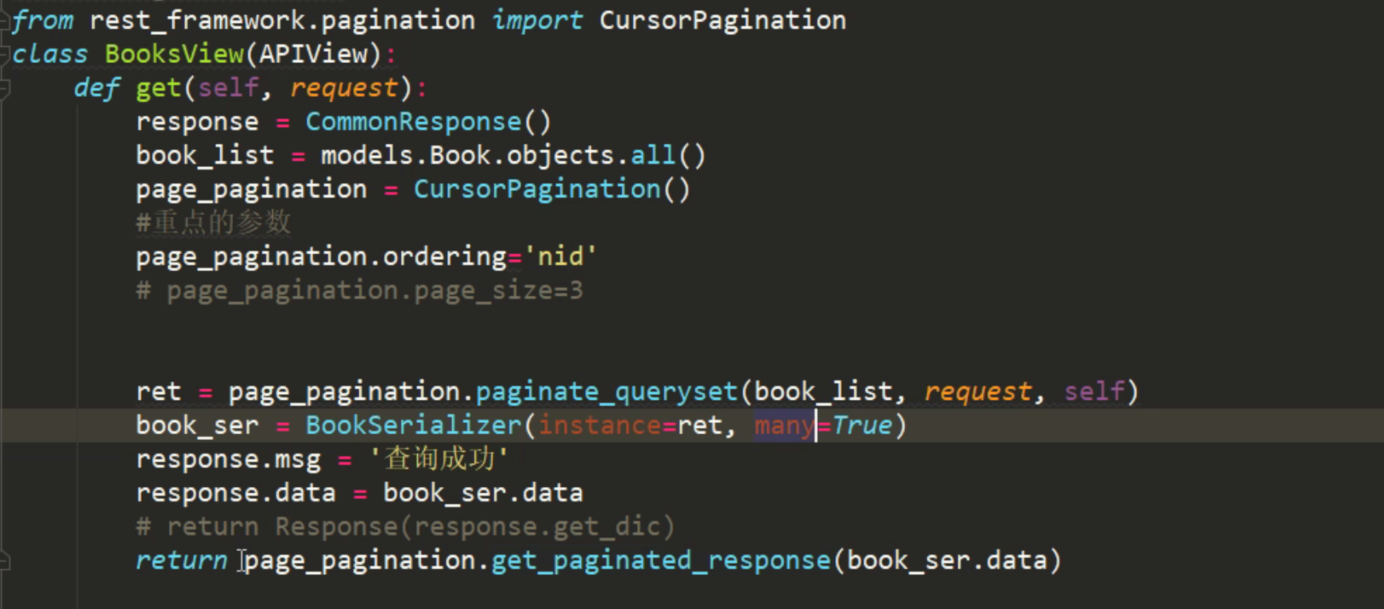Click the Chinese comment line 重点的参数
The height and width of the screenshot is (609, 1384).
pyautogui.click(x=213, y=223)
